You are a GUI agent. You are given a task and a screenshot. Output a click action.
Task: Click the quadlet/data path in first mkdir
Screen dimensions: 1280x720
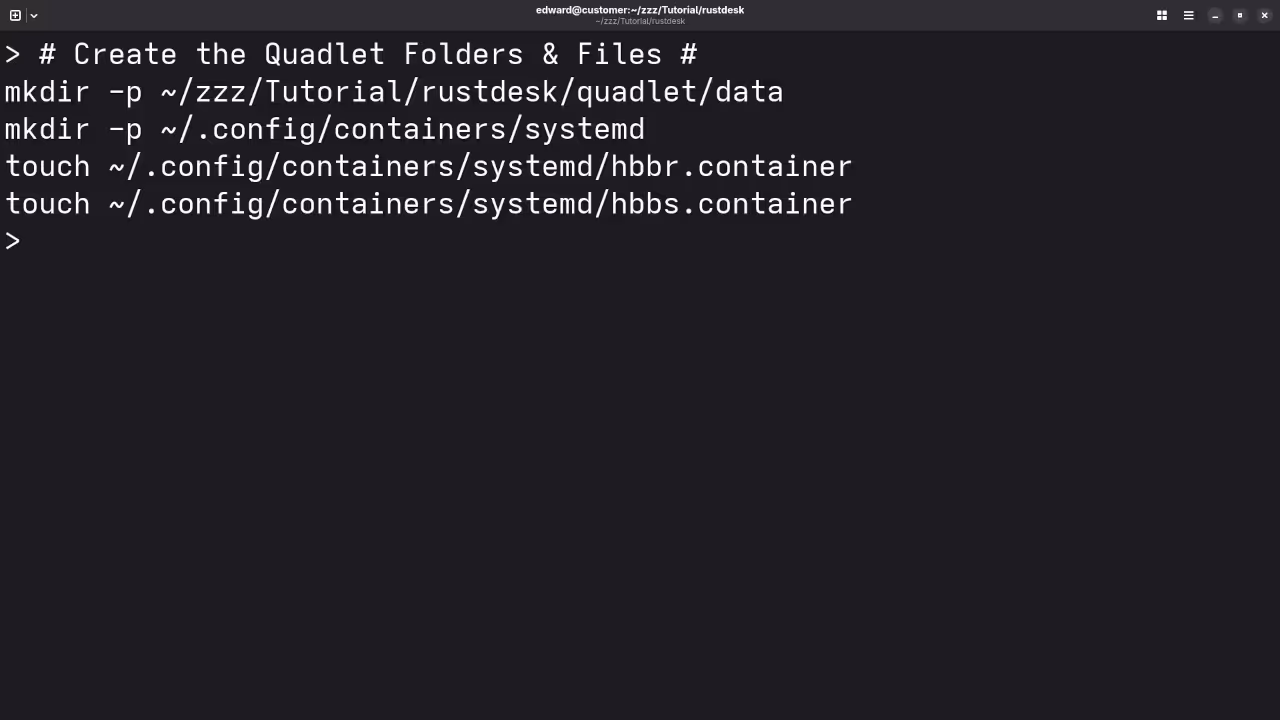click(680, 92)
